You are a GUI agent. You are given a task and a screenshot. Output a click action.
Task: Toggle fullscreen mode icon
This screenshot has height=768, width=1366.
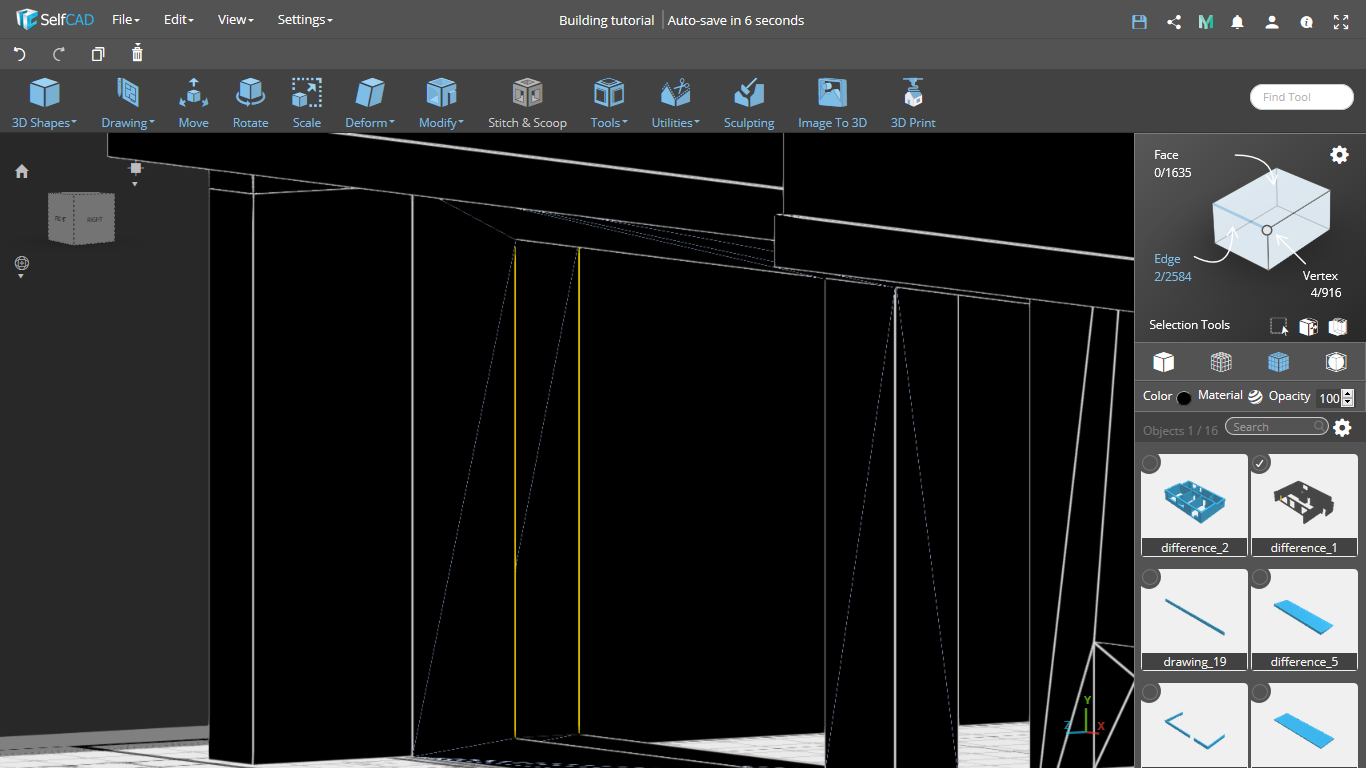[x=1340, y=21]
